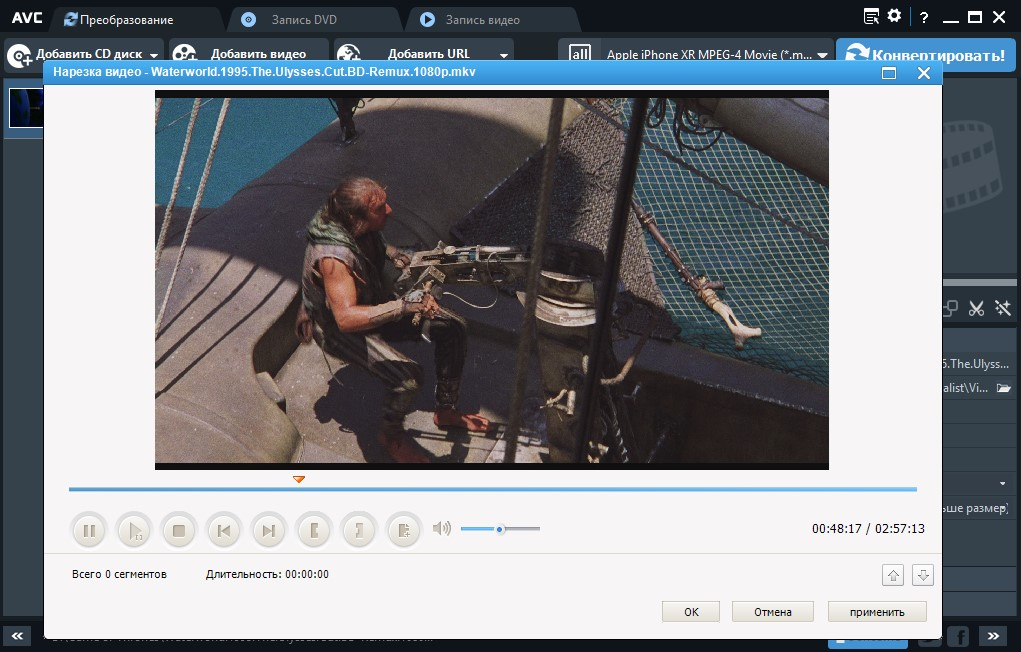1021x652 pixels.
Task: Click the All profiles device icon
Action: [x=580, y=53]
